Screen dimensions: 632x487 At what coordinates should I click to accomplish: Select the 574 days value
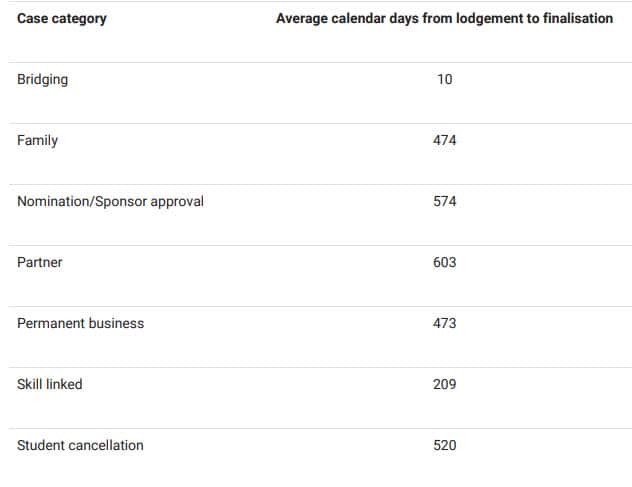(x=444, y=201)
